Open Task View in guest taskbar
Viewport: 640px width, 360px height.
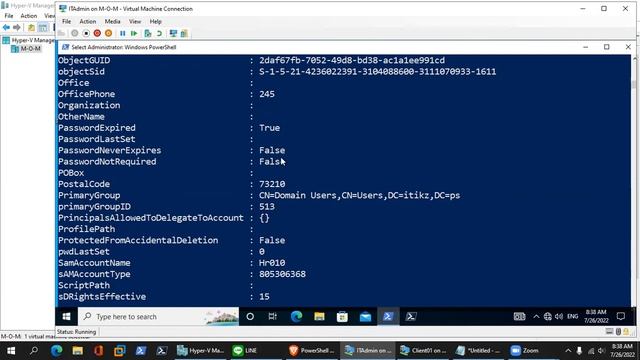pos(273,316)
